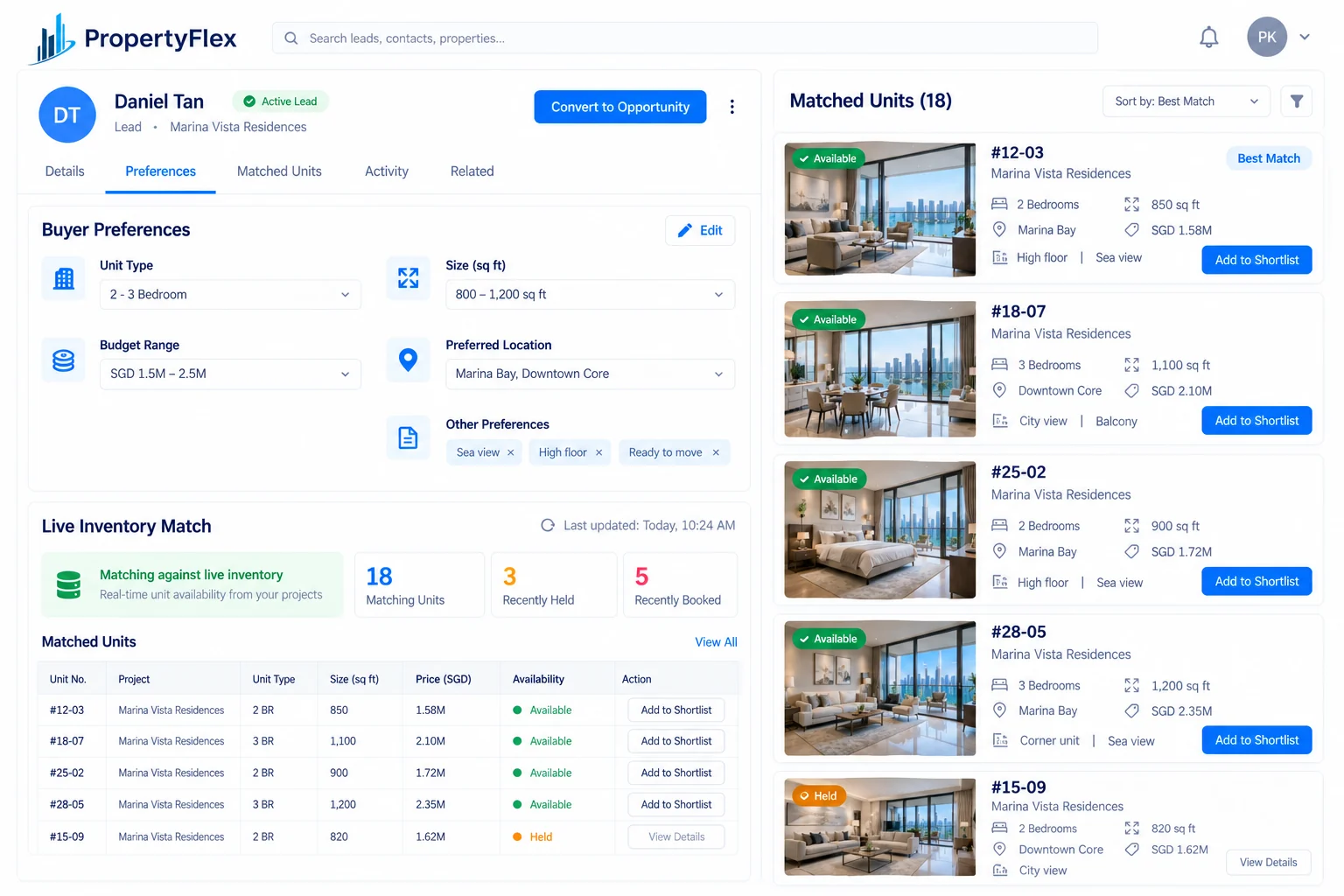
Task: Click the PropertyFlex logo
Action: coord(133,38)
